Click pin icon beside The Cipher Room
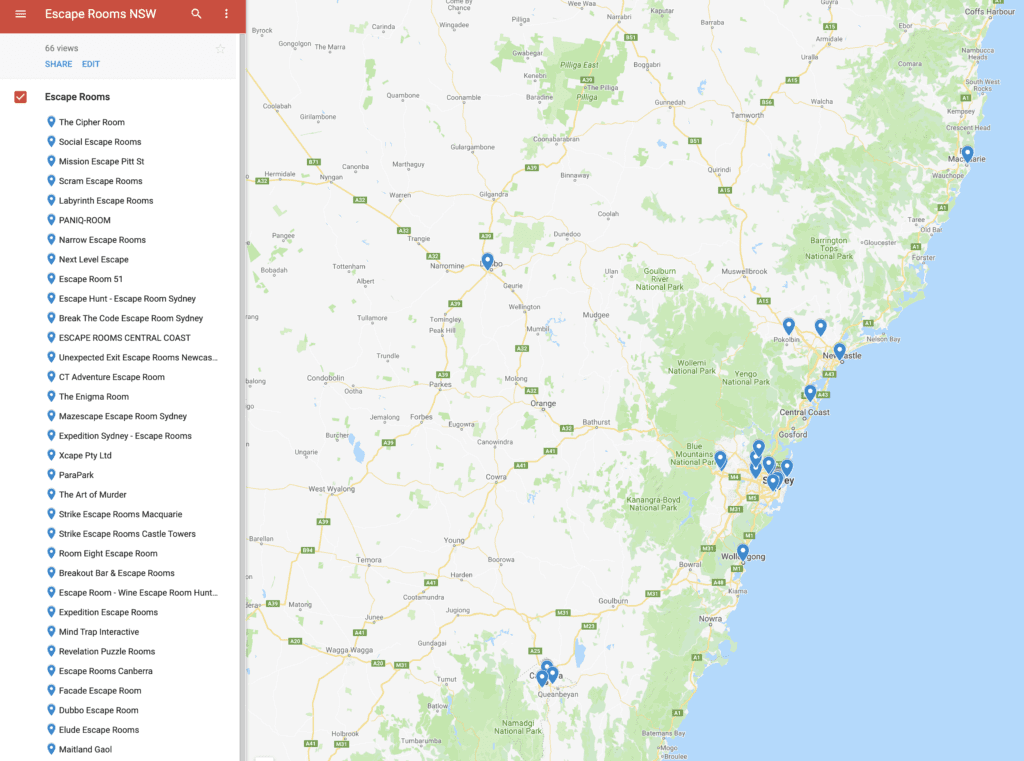 click(51, 121)
